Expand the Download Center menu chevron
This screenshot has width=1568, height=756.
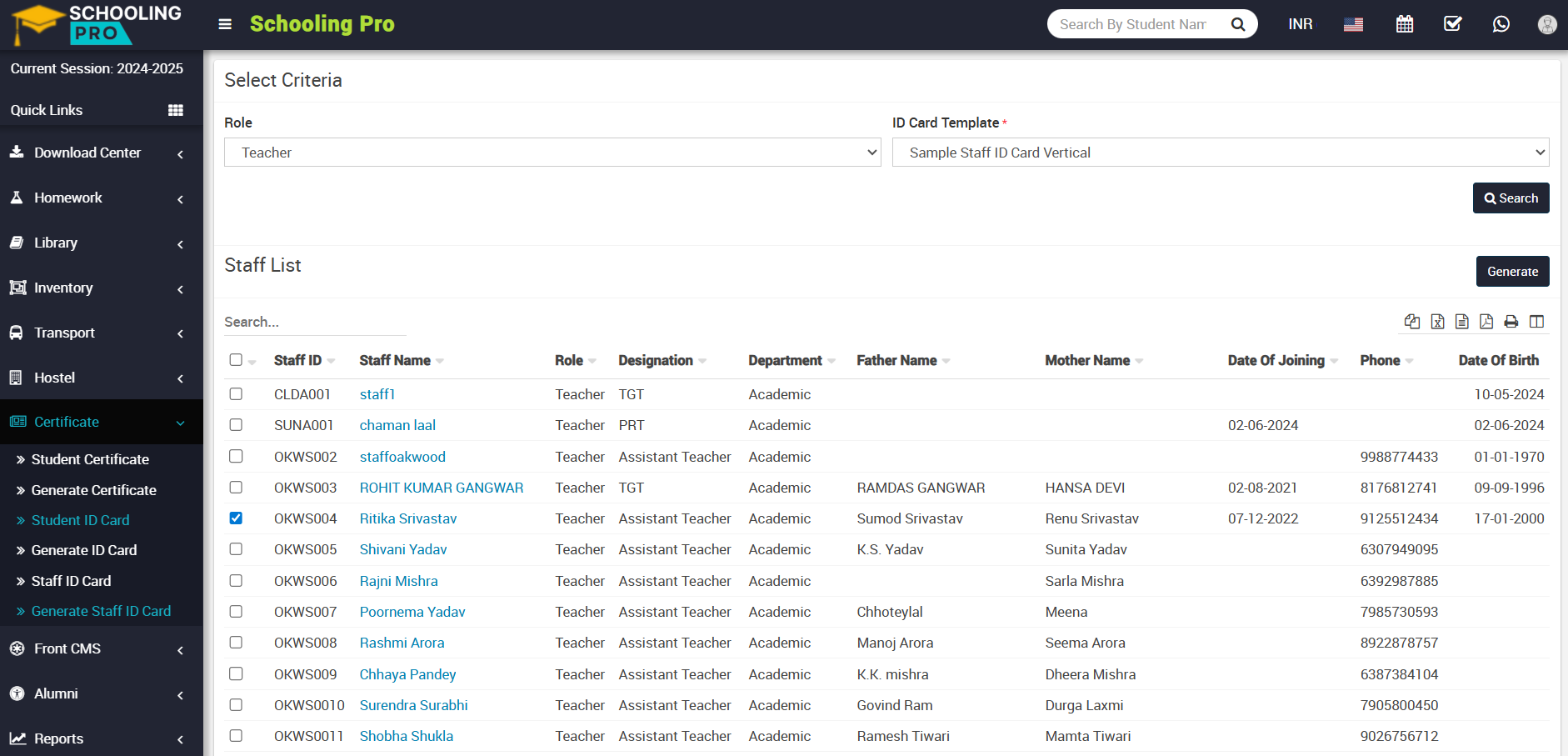tap(181, 154)
